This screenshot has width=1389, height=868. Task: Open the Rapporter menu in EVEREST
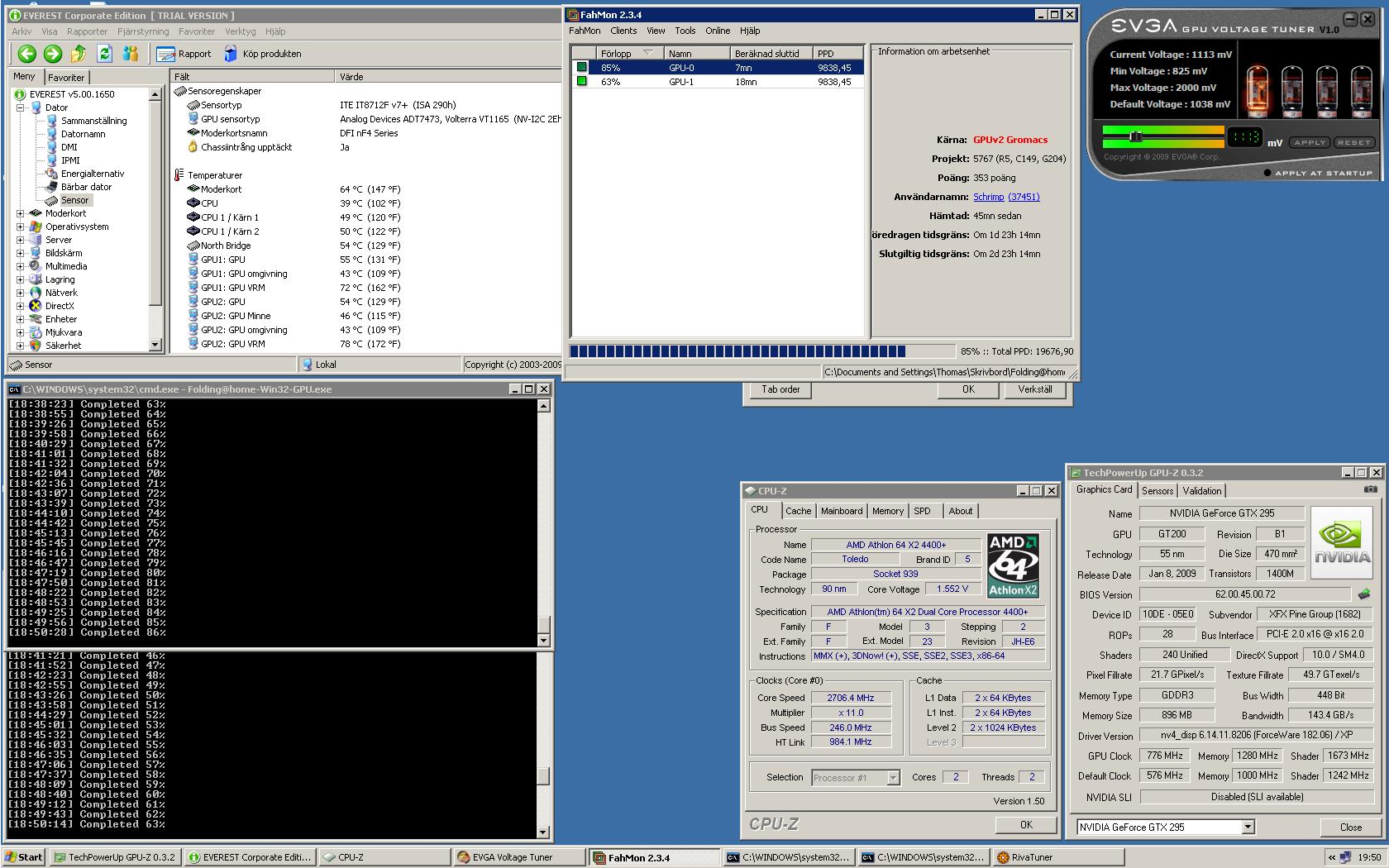[87, 31]
